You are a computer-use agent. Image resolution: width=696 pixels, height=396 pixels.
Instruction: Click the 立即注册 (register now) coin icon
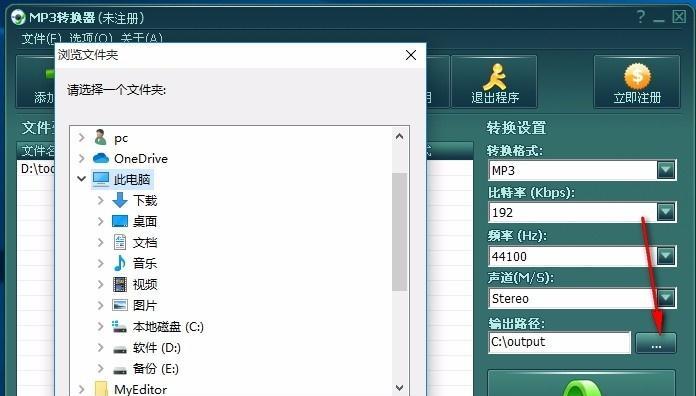pyautogui.click(x=637, y=76)
